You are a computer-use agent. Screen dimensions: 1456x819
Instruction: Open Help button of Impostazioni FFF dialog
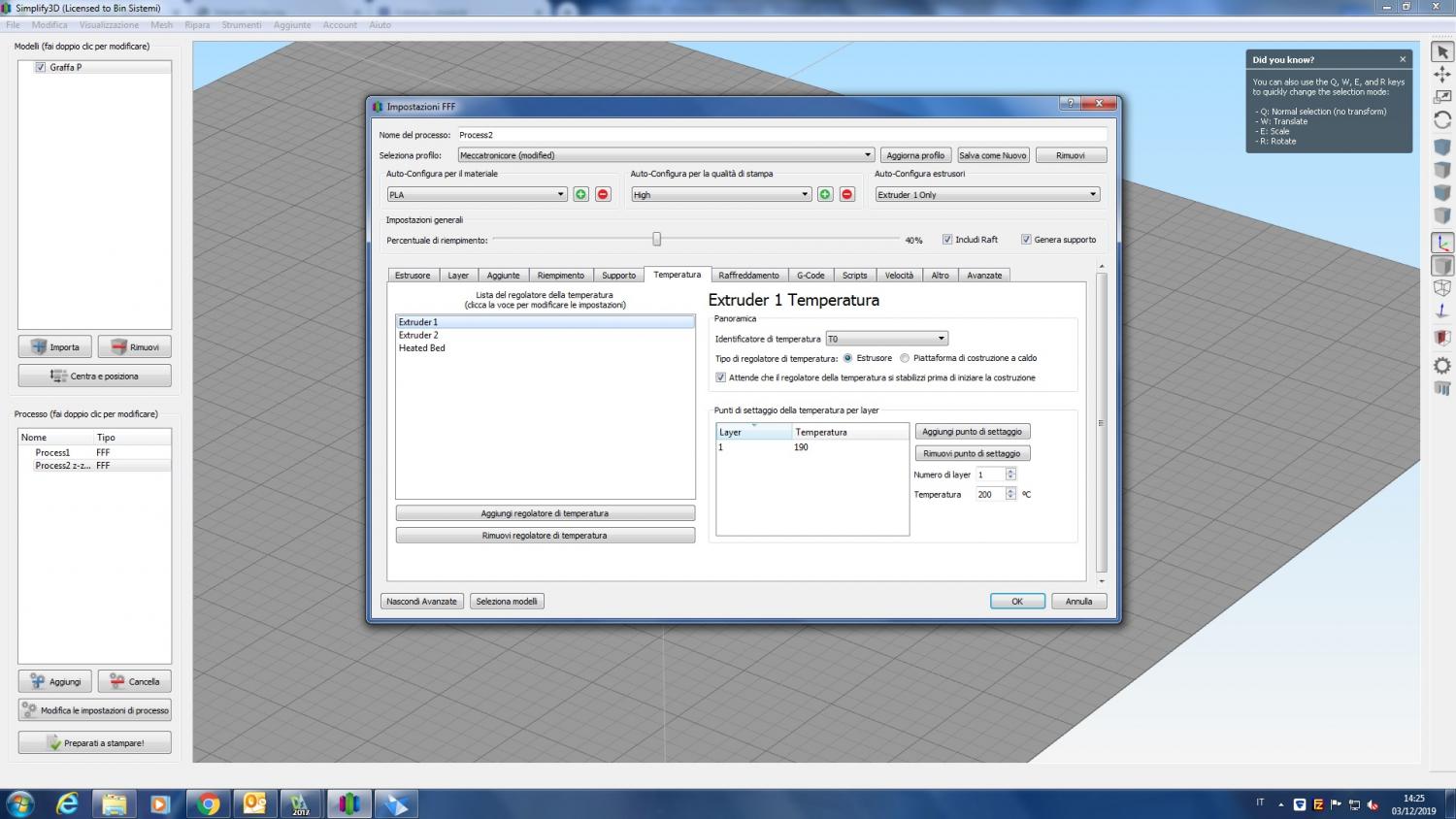(1070, 103)
